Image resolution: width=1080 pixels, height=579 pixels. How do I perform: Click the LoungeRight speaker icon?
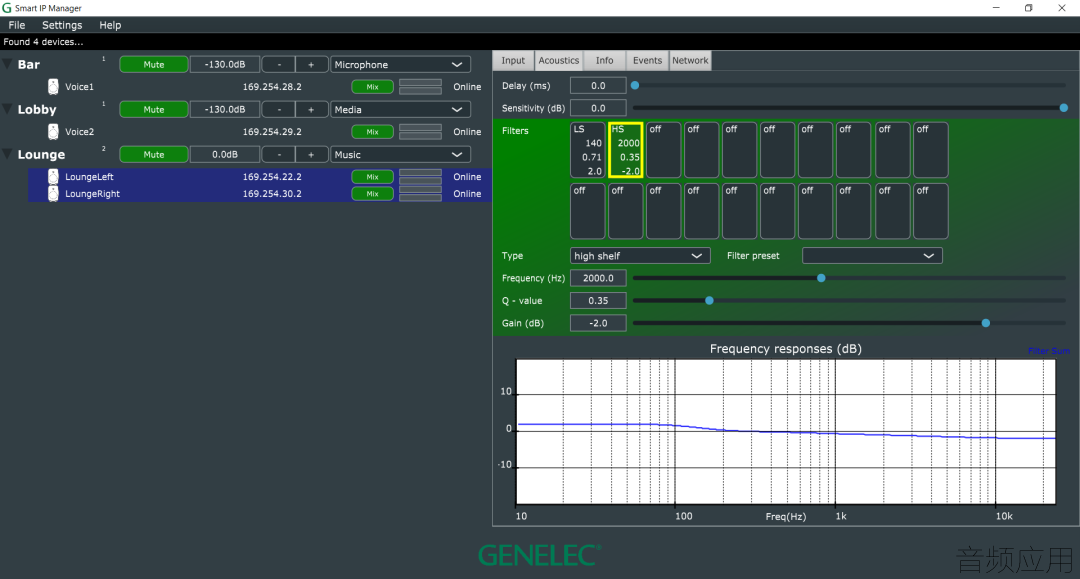(x=53, y=193)
